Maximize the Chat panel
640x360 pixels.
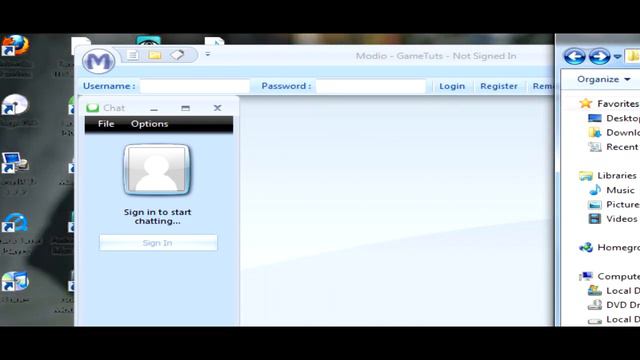(x=185, y=108)
